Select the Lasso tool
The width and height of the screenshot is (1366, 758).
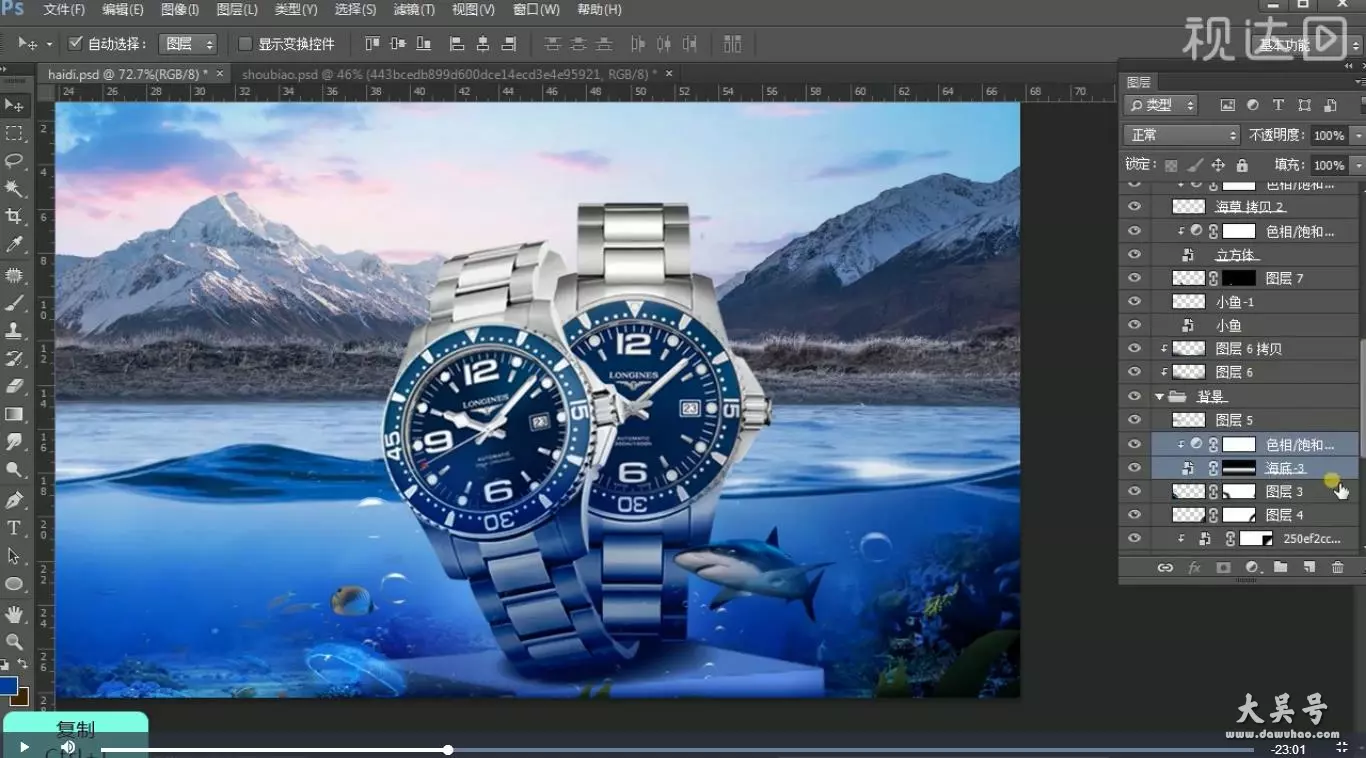click(14, 161)
